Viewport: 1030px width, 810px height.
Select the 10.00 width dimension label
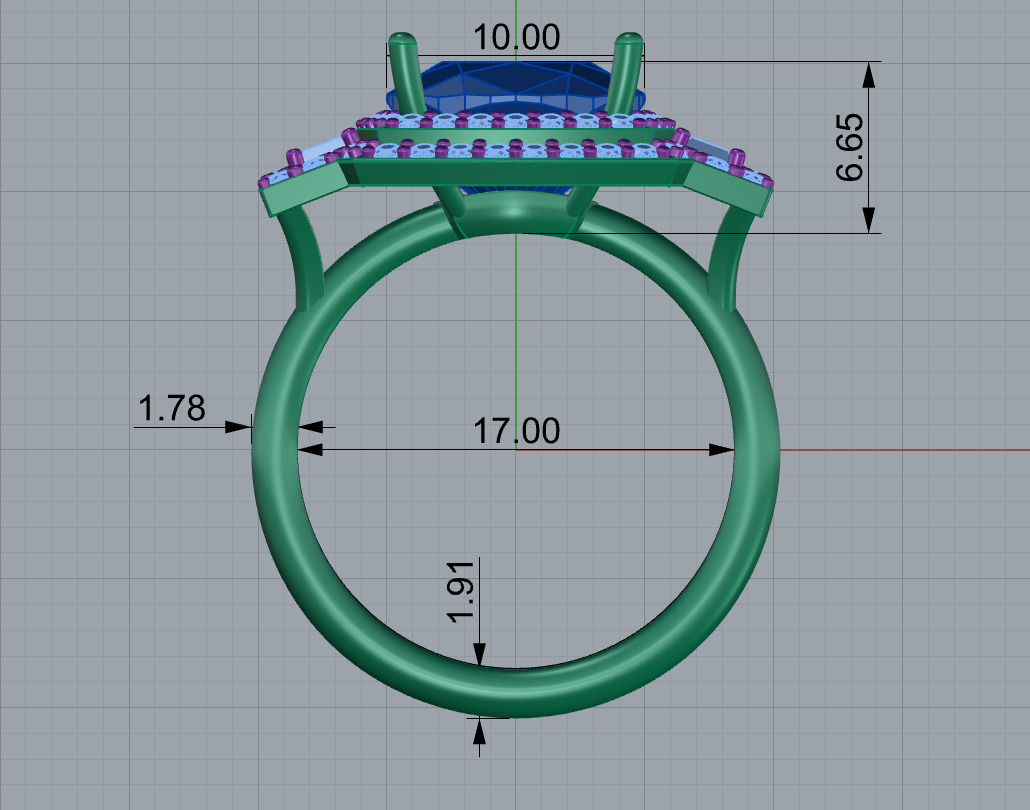[516, 37]
